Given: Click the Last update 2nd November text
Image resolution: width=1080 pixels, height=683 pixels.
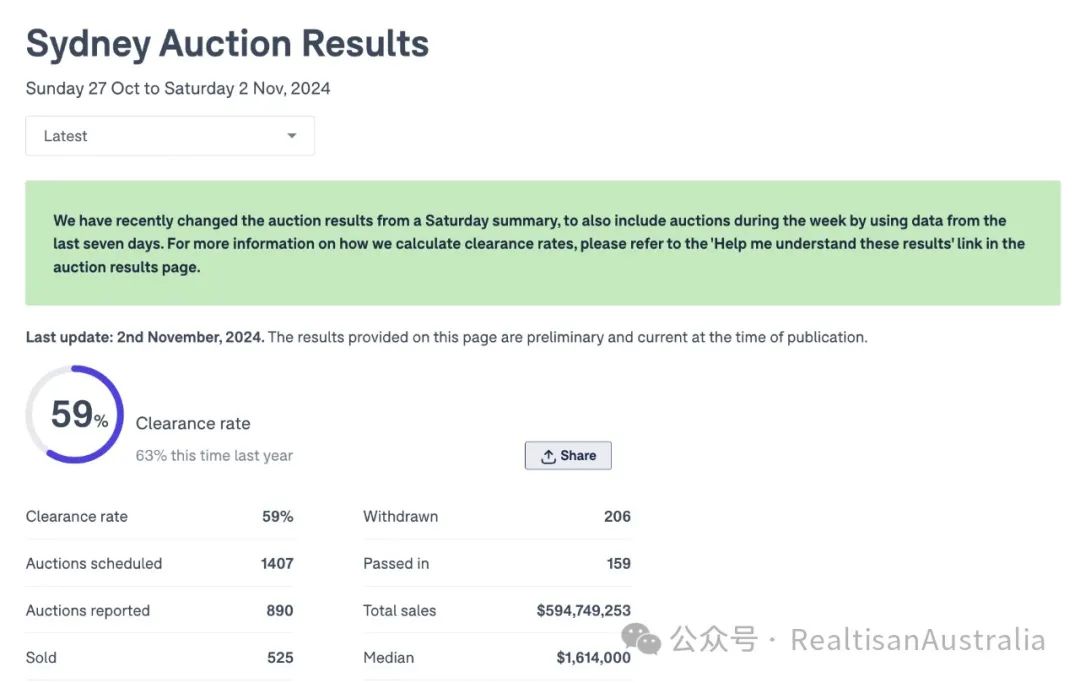Looking at the screenshot, I should 145,337.
